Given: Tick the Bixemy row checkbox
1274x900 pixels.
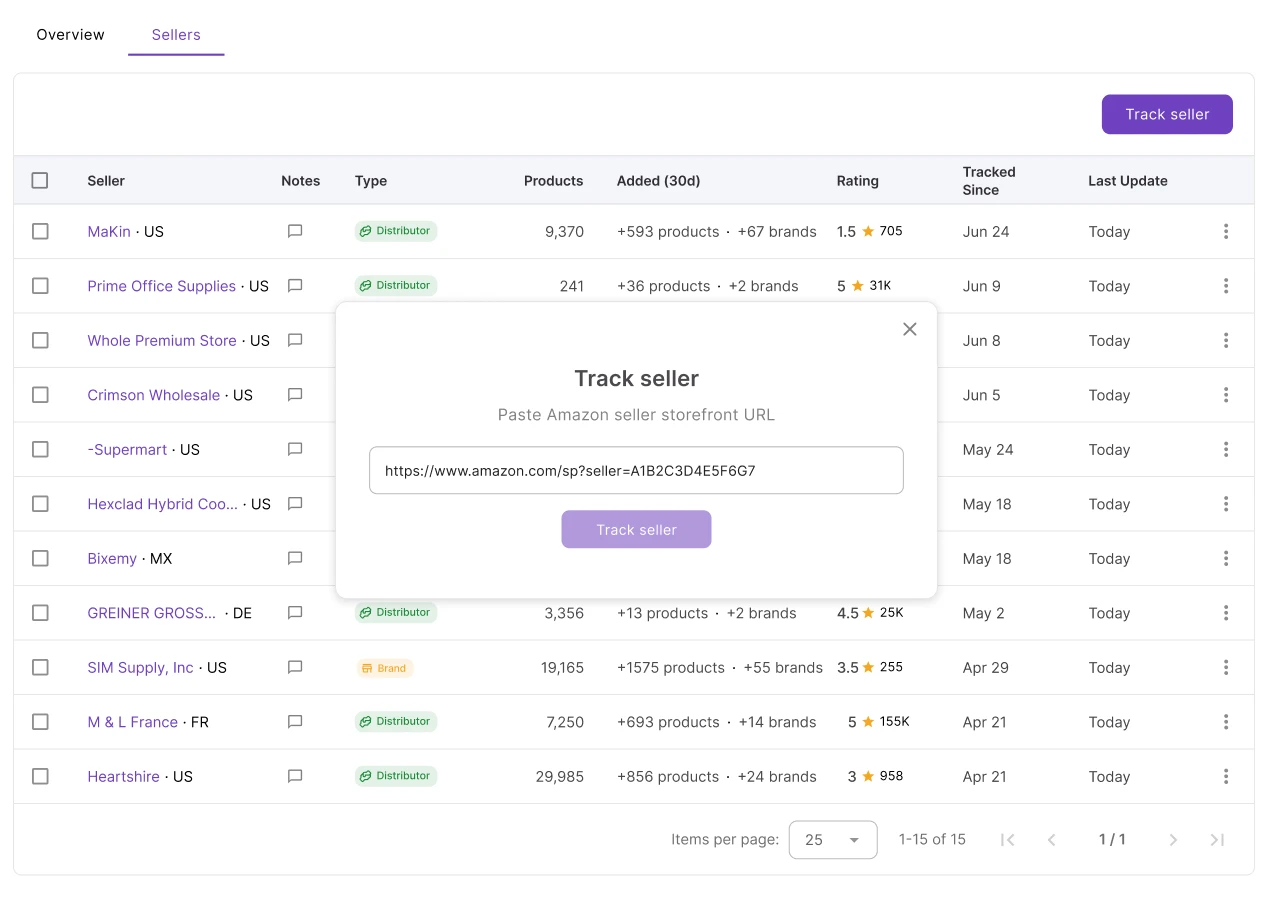Looking at the screenshot, I should pos(40,558).
